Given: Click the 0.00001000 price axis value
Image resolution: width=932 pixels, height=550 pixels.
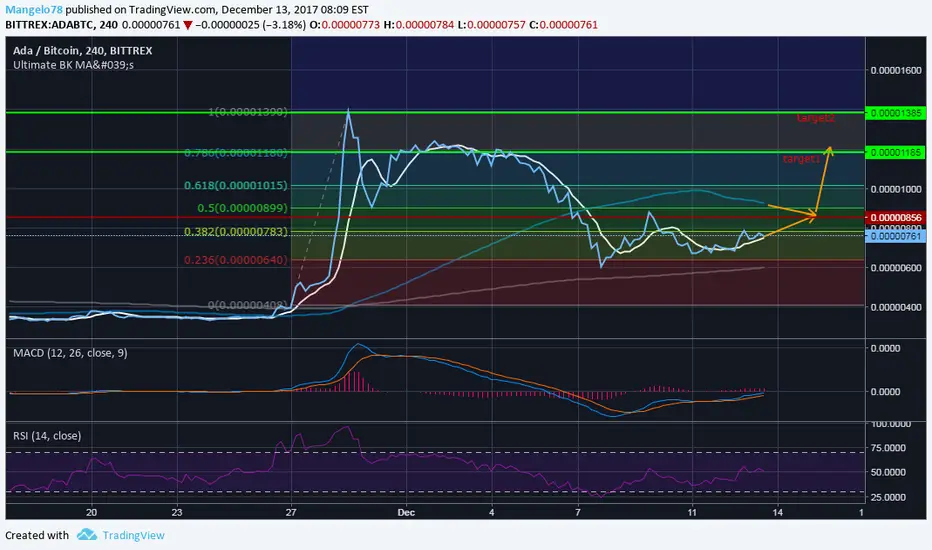Looking at the screenshot, I should coord(896,189).
